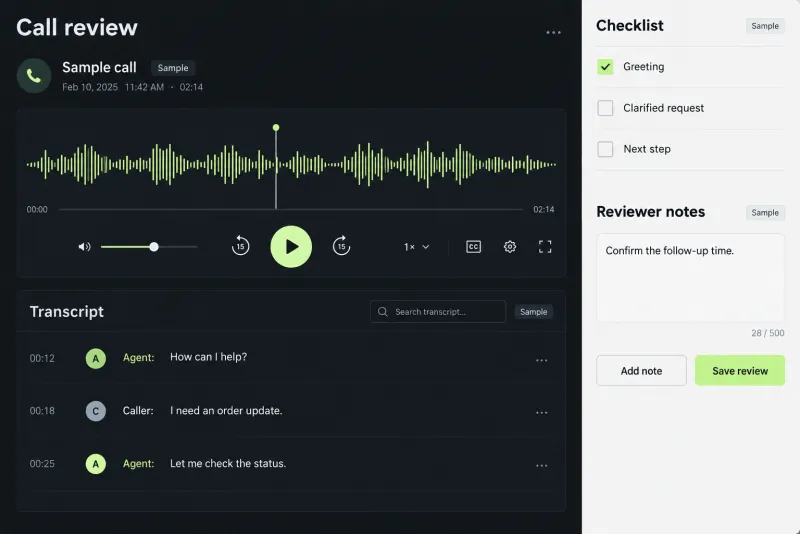Play the call recording
The image size is (800, 534).
coord(291,247)
